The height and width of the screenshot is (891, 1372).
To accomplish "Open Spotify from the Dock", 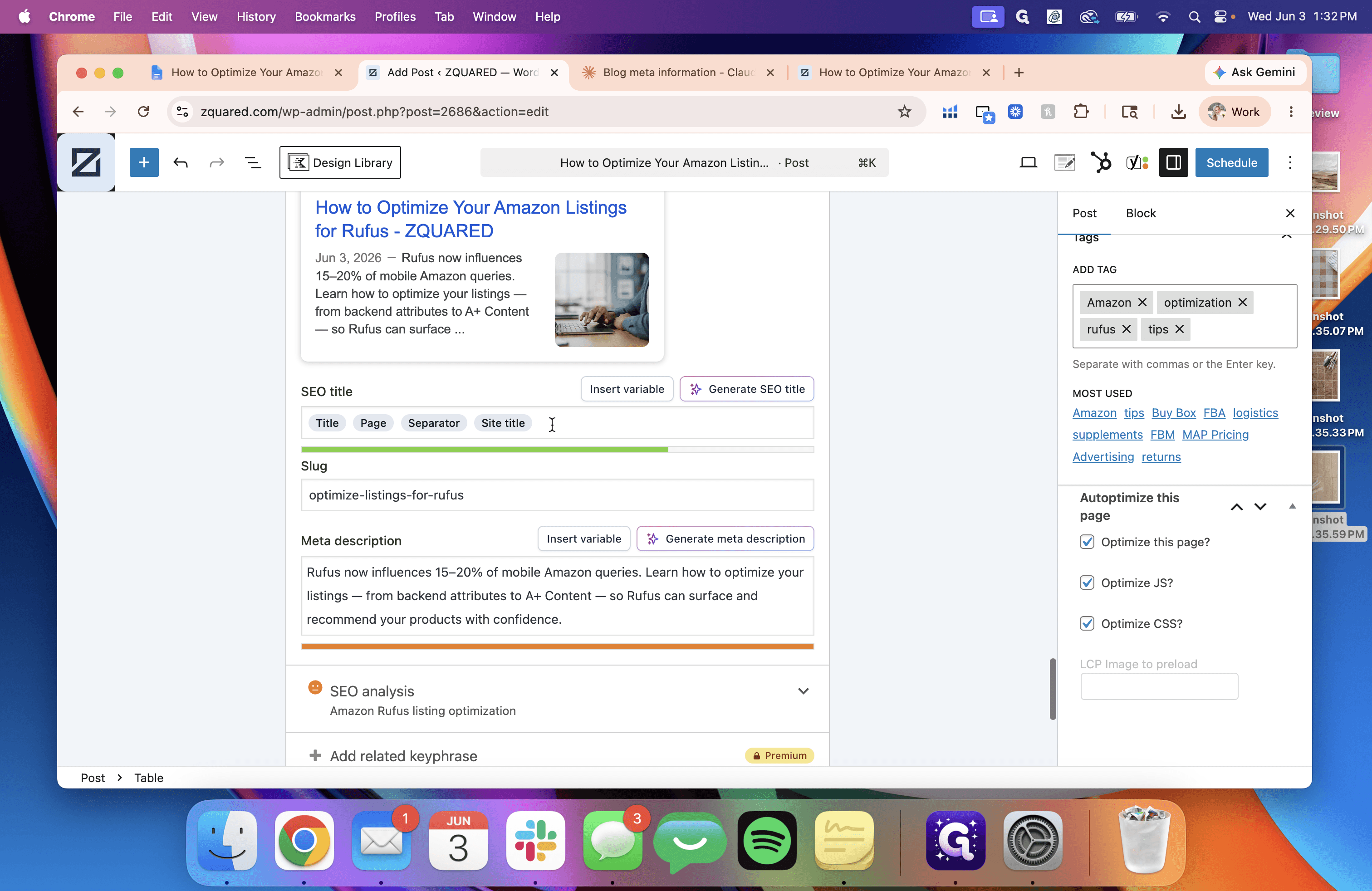I will coord(767,840).
